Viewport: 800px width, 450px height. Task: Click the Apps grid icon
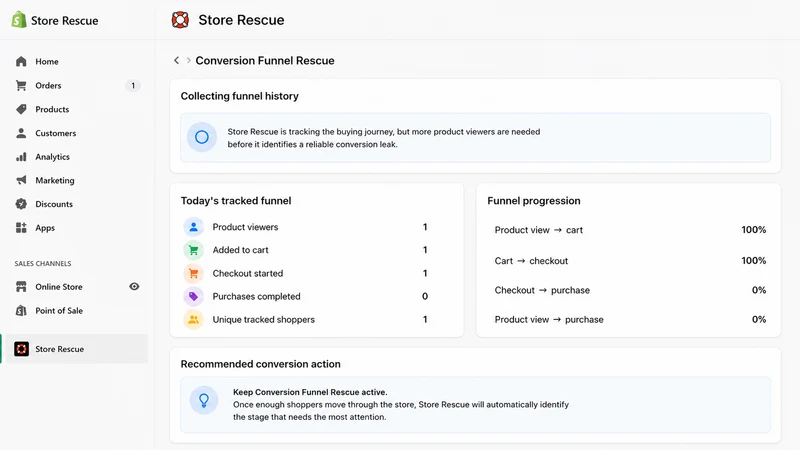[21, 228]
